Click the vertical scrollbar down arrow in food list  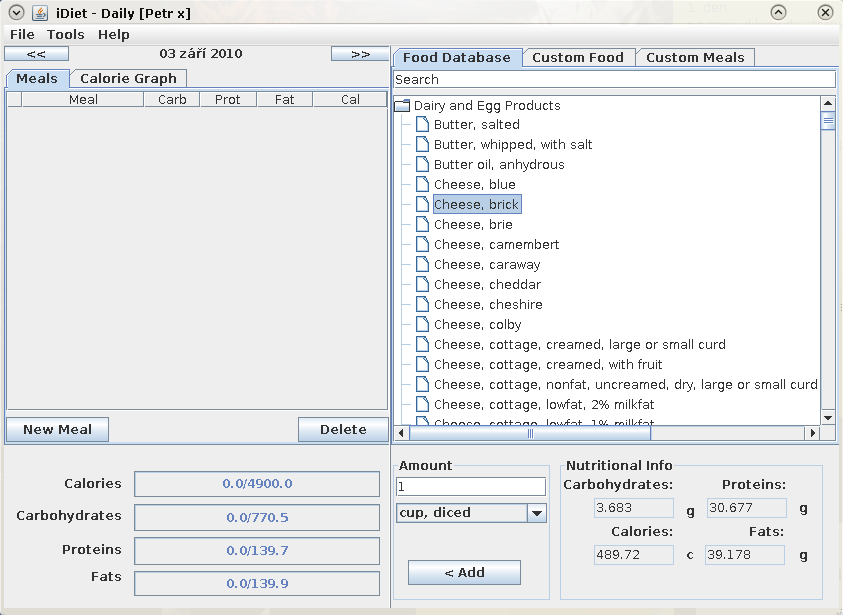[828, 418]
